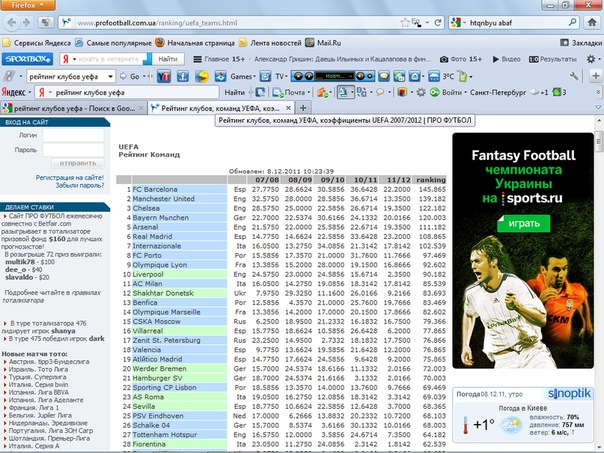Viewport: 604px width, 453px height.
Task: Open a new tab with plus button
Action: (304, 107)
